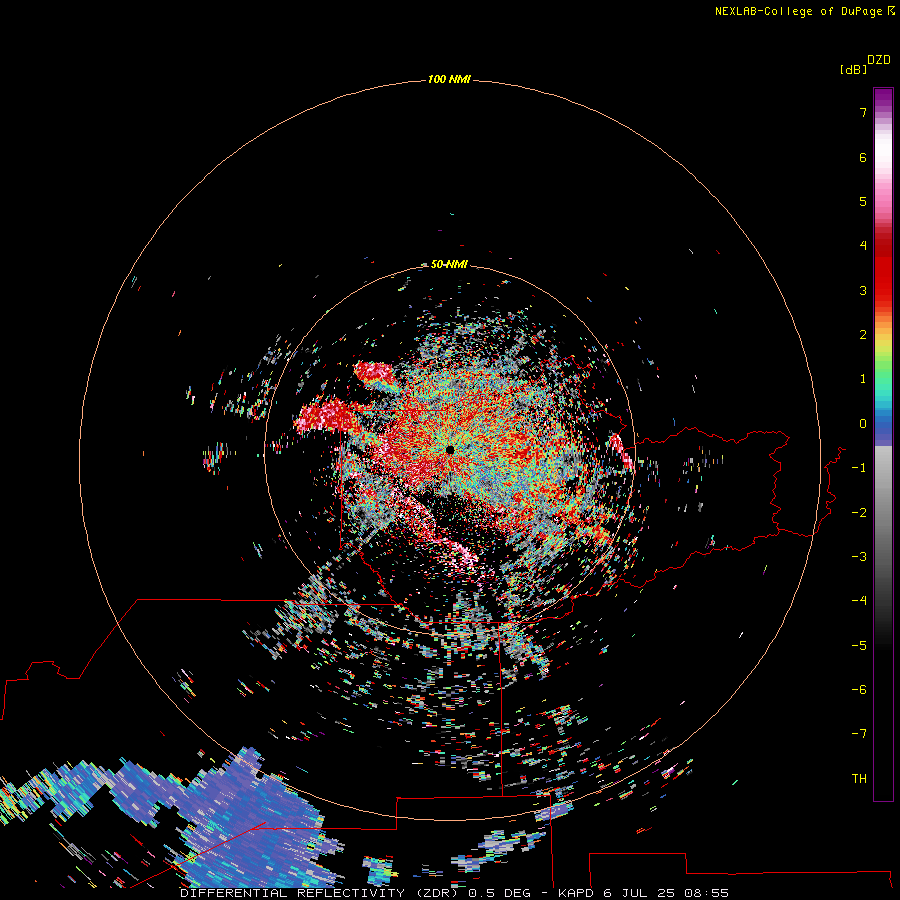Click the -4 value on the dB scale
This screenshot has width=900, height=900.
click(859, 601)
